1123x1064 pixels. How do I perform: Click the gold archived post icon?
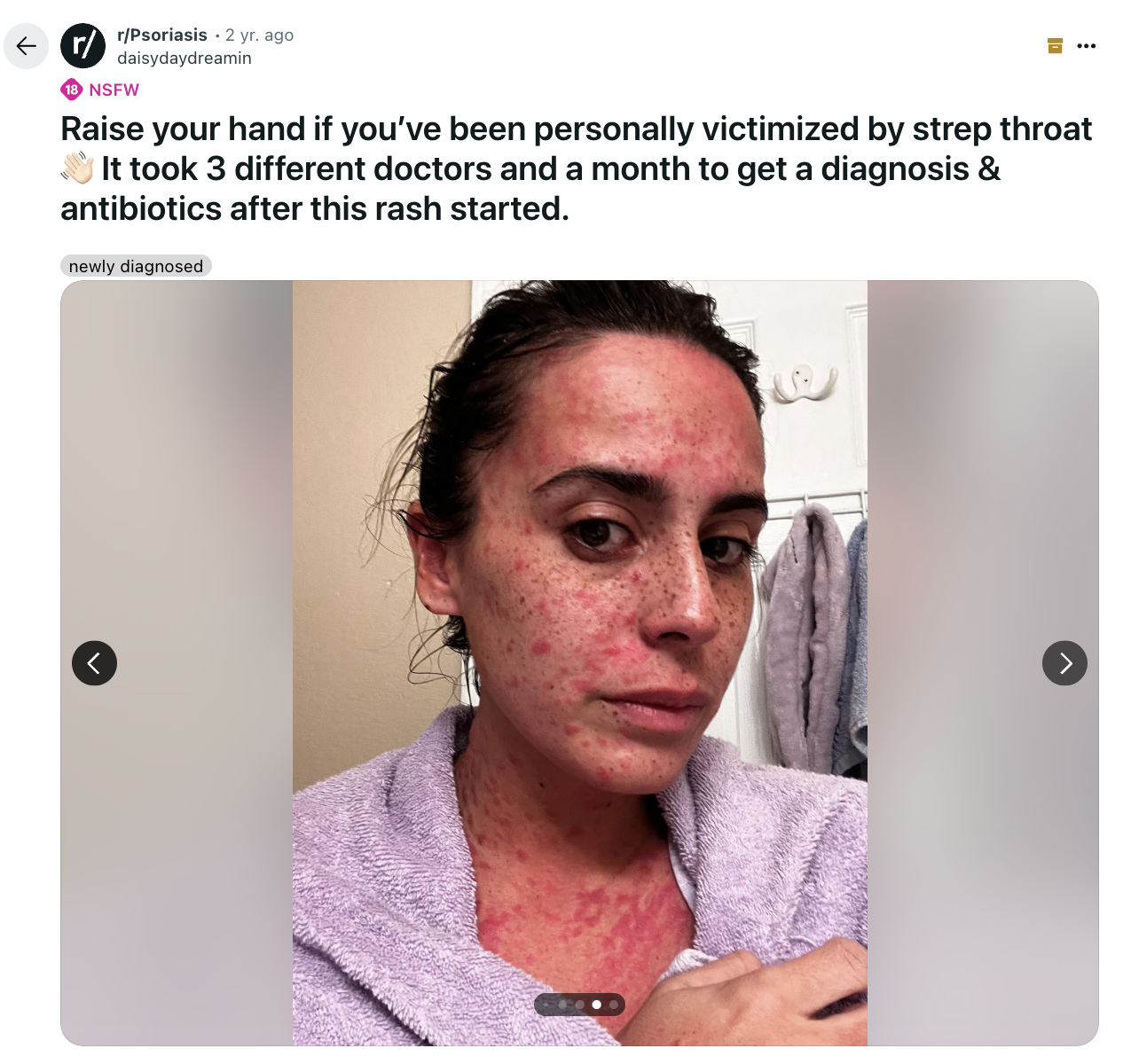[x=1055, y=46]
